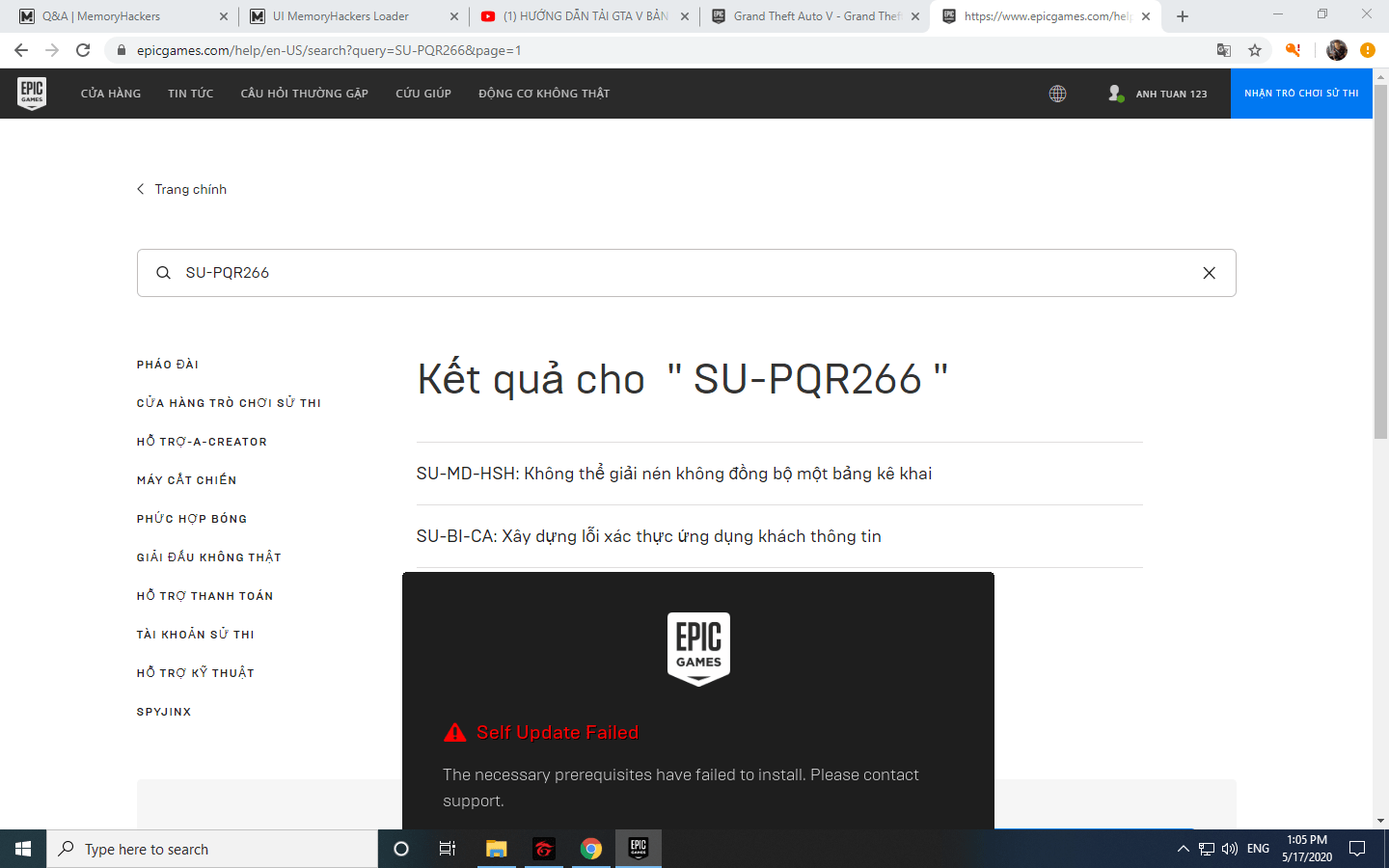Close the YouTube tab

685,16
